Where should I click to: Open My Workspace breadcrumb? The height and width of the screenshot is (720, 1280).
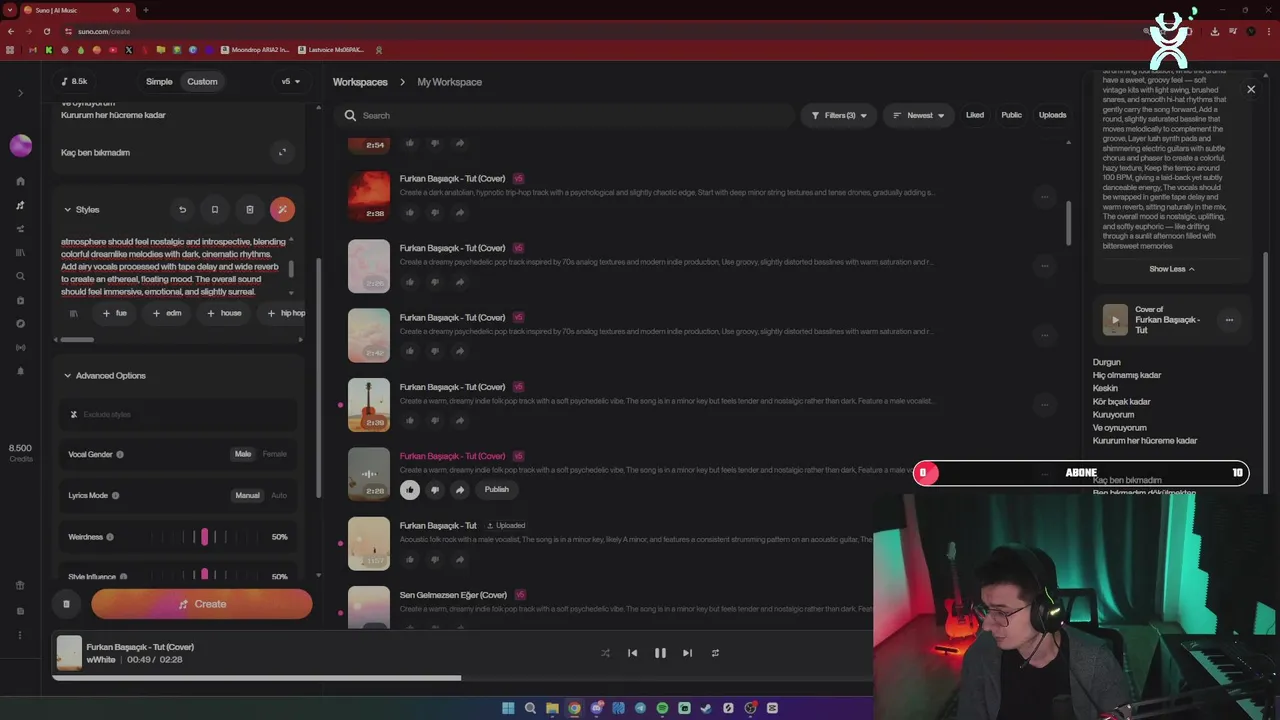coord(449,82)
